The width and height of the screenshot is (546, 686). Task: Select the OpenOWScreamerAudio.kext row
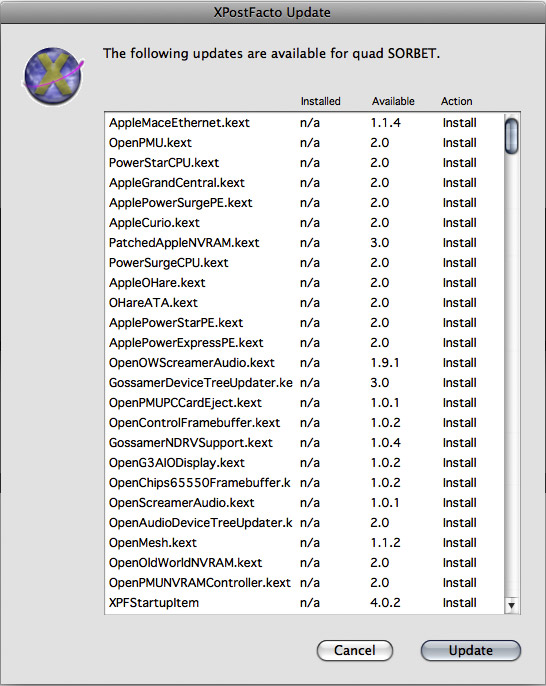304,363
